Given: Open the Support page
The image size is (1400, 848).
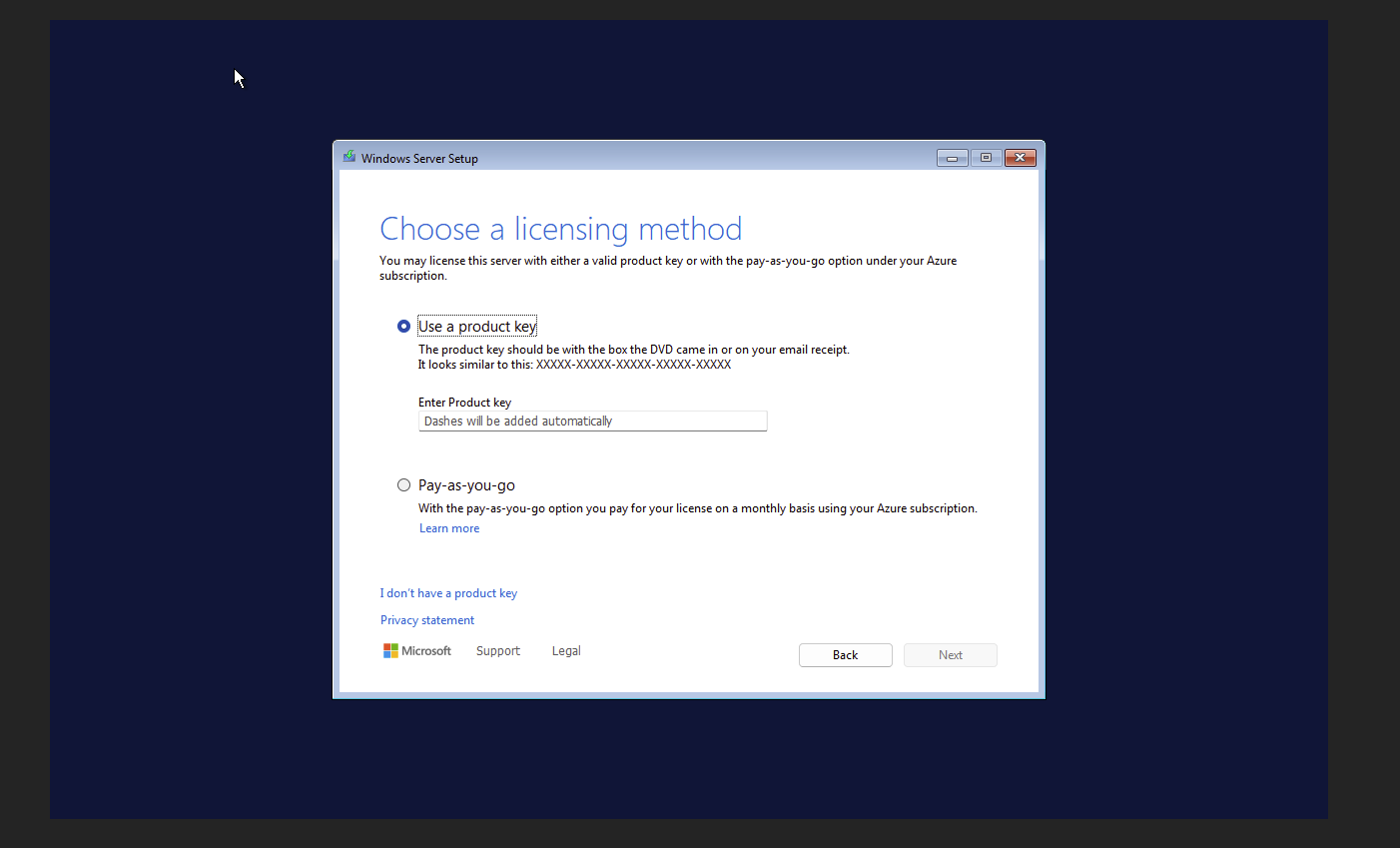Looking at the screenshot, I should point(497,650).
